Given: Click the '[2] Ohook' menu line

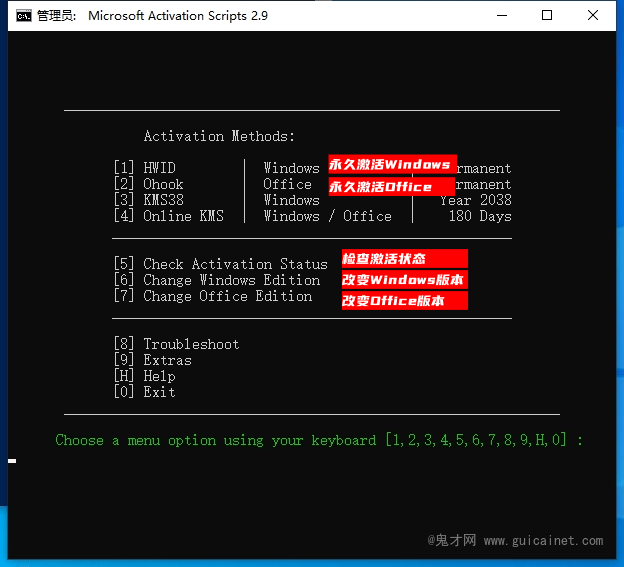Looking at the screenshot, I should (x=148, y=184).
